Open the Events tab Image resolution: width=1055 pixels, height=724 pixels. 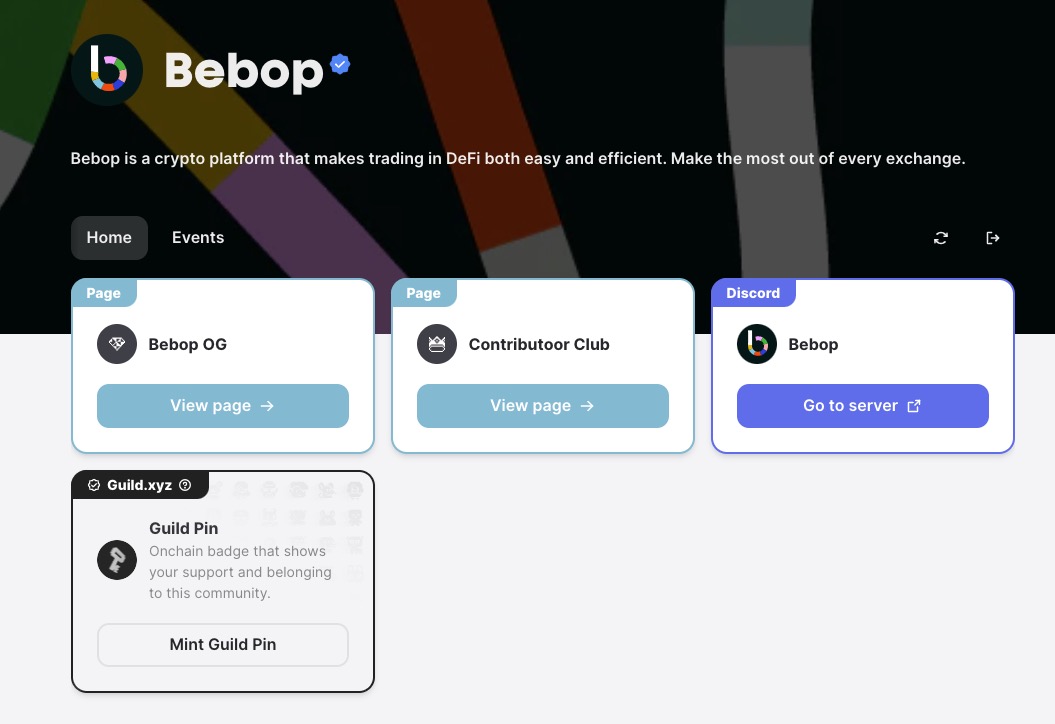point(198,238)
